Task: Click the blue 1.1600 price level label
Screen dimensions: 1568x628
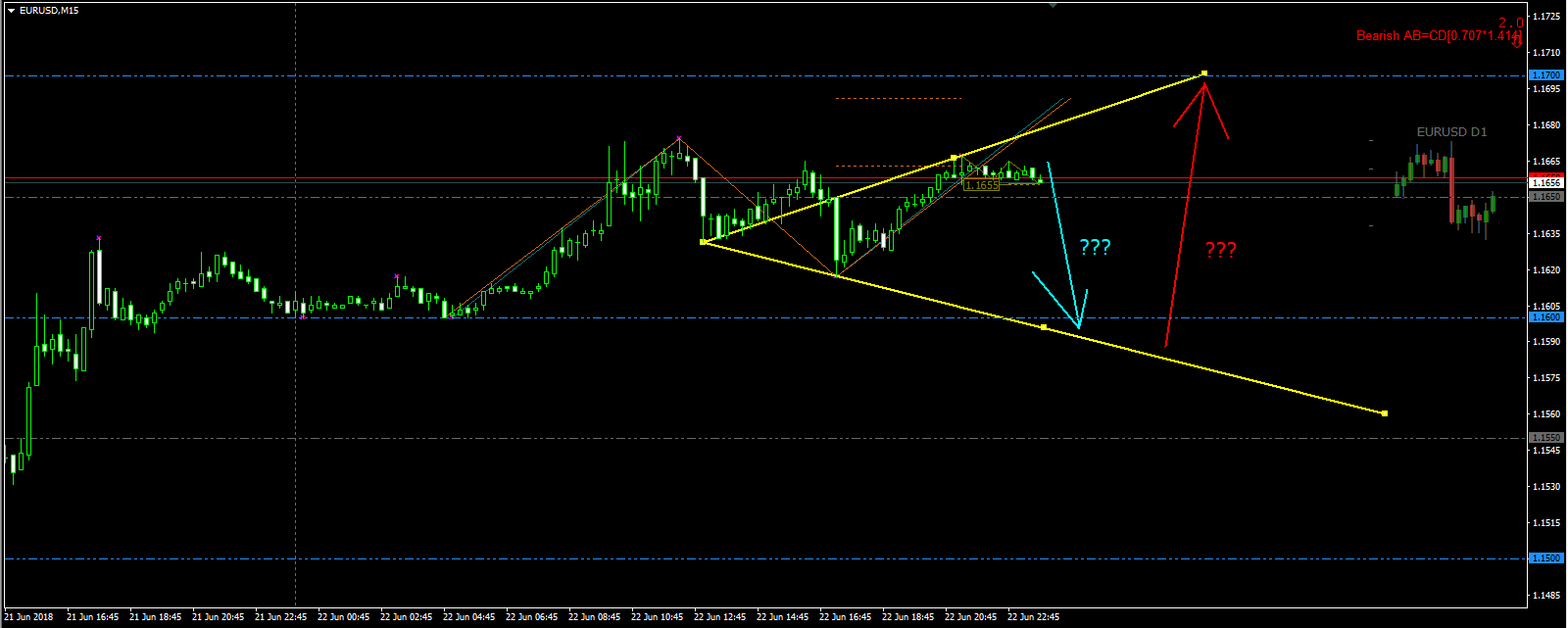Action: coord(1546,317)
